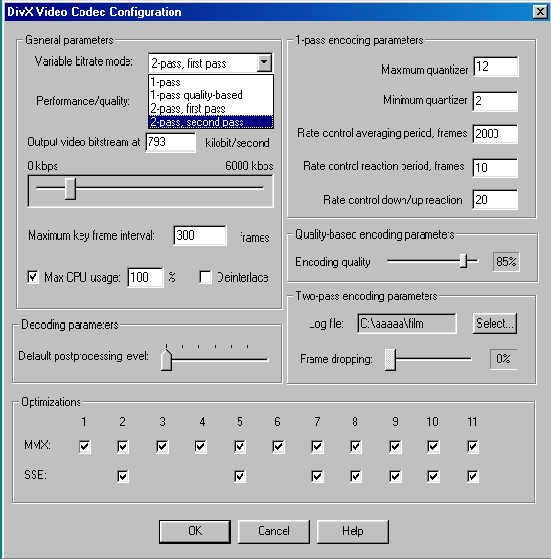Screen dimensions: 551x560
Task: Click the 85% encoding quality value
Action: pos(506,262)
